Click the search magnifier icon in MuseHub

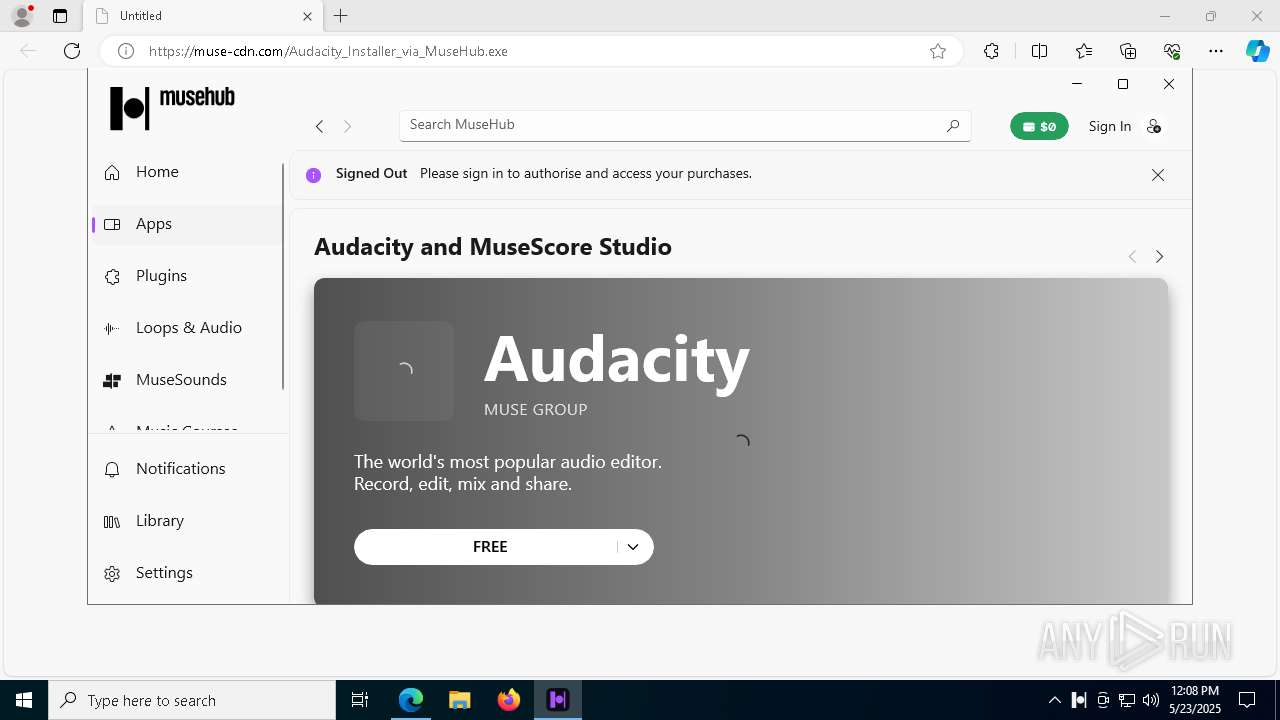pos(953,125)
